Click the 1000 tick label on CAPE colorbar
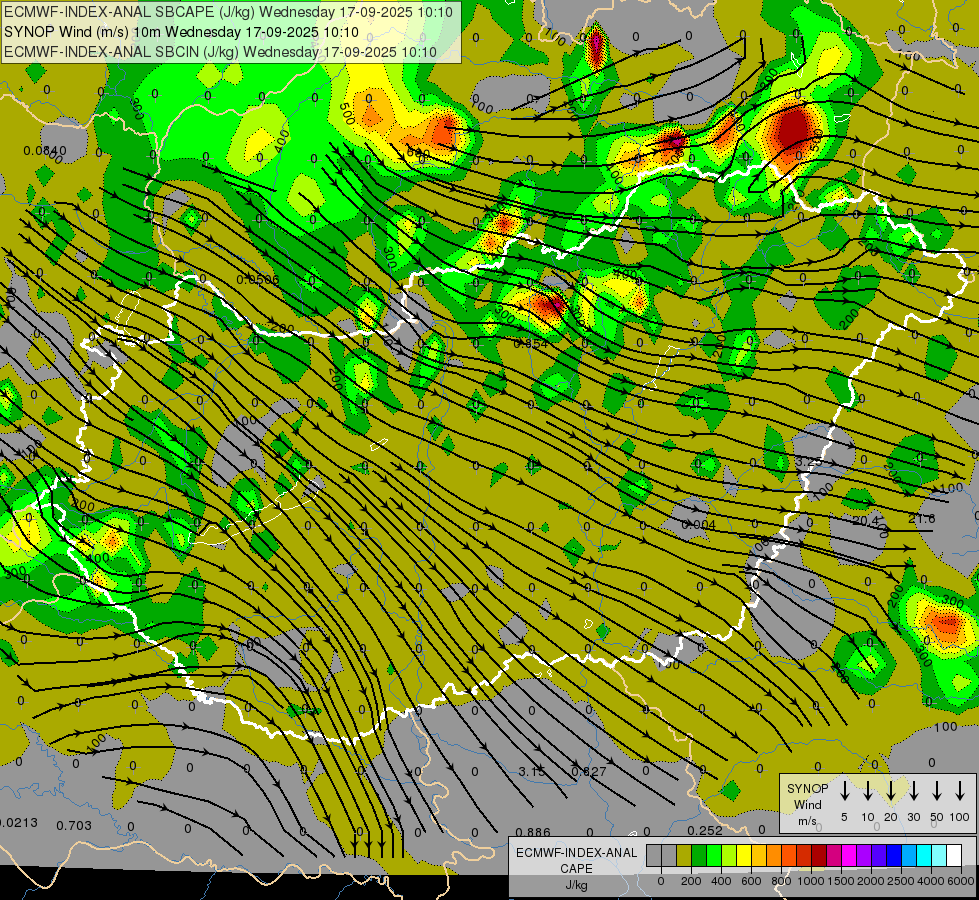Viewport: 979px width, 900px height. coord(811,881)
